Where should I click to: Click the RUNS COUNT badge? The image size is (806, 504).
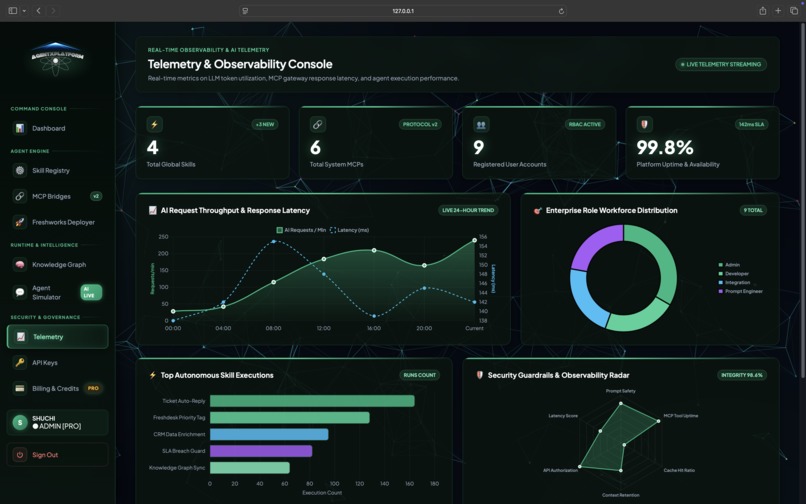tap(419, 375)
